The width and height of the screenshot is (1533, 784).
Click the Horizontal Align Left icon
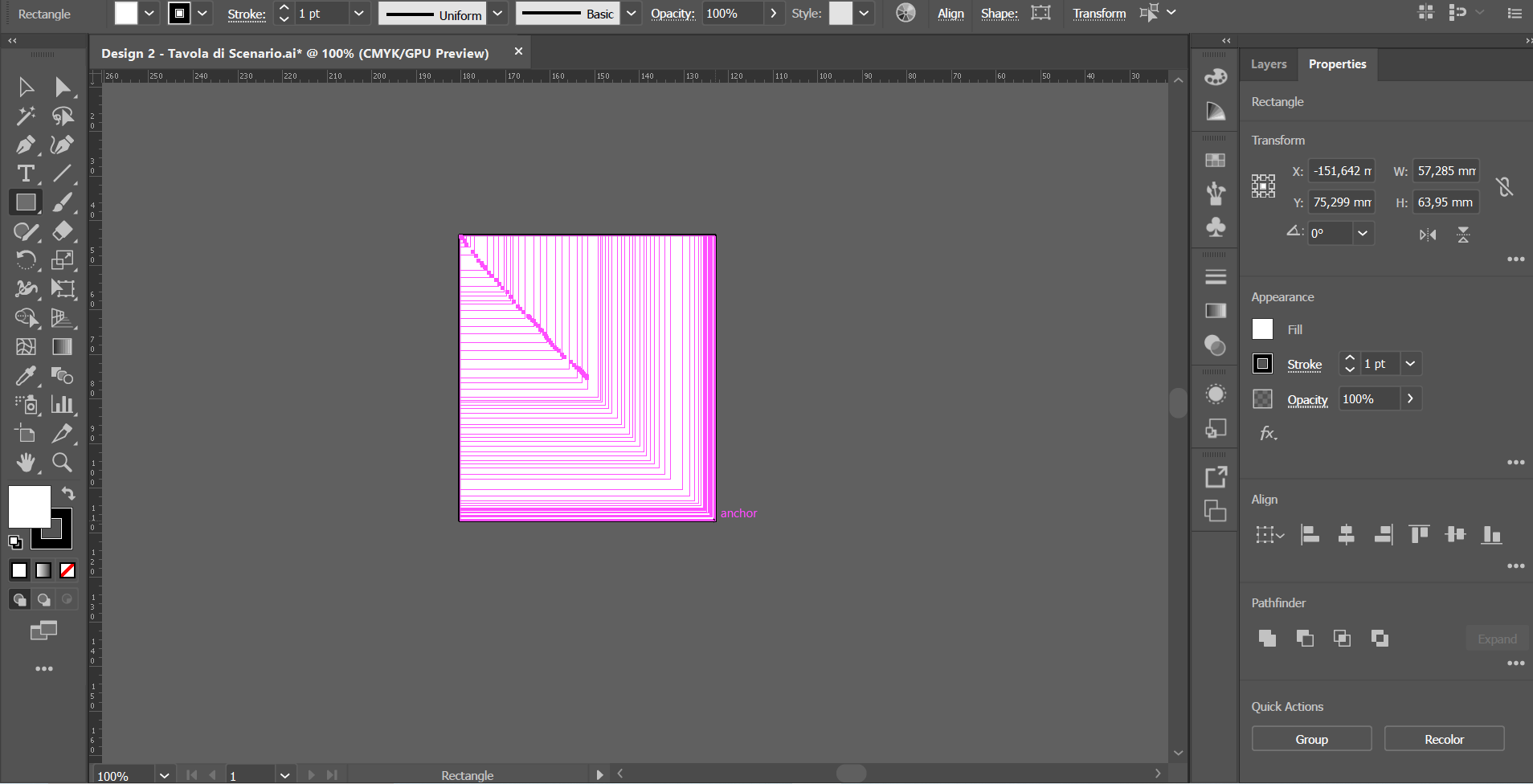pos(1310,534)
